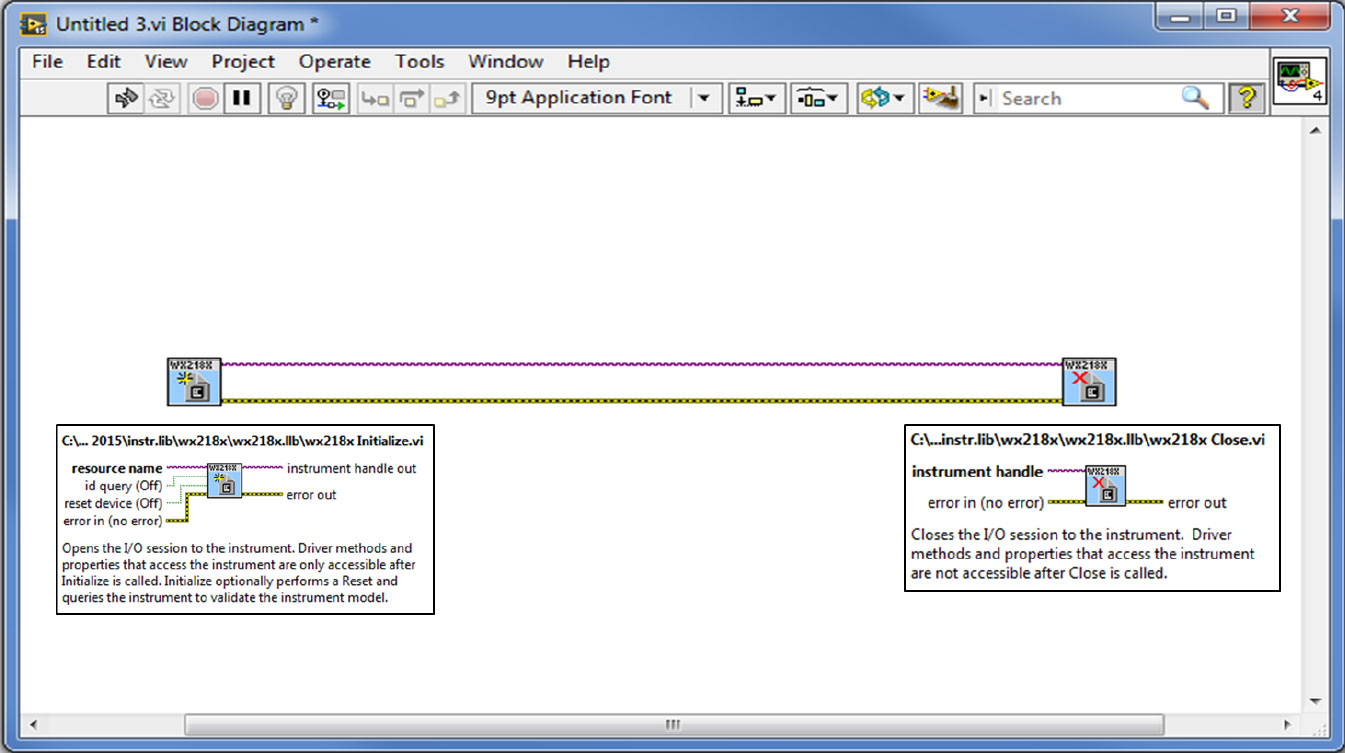Click the Step Over button

(411, 98)
